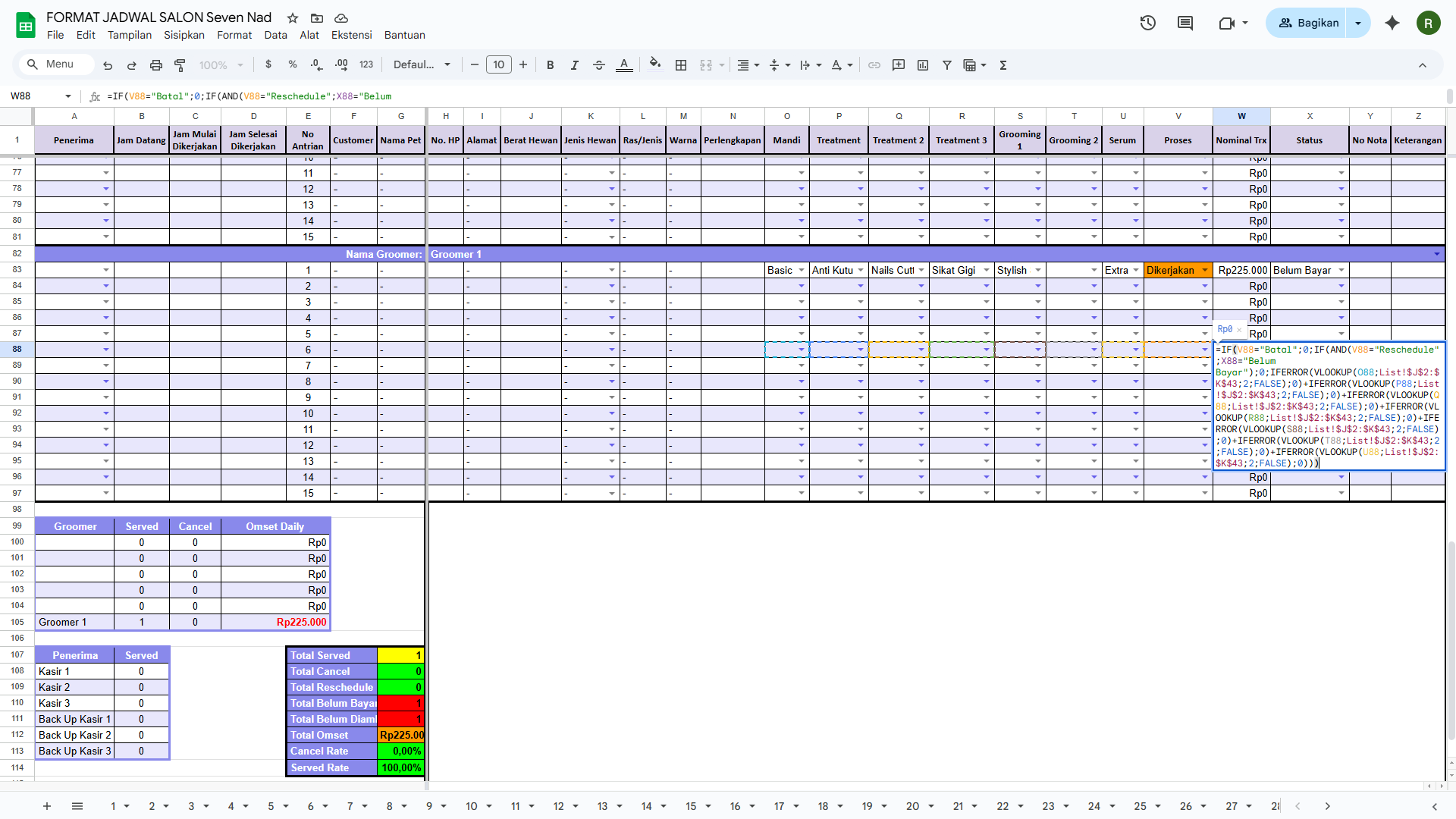Toggle italic formatting
Screen dimensions: 1456x819
coord(575,65)
